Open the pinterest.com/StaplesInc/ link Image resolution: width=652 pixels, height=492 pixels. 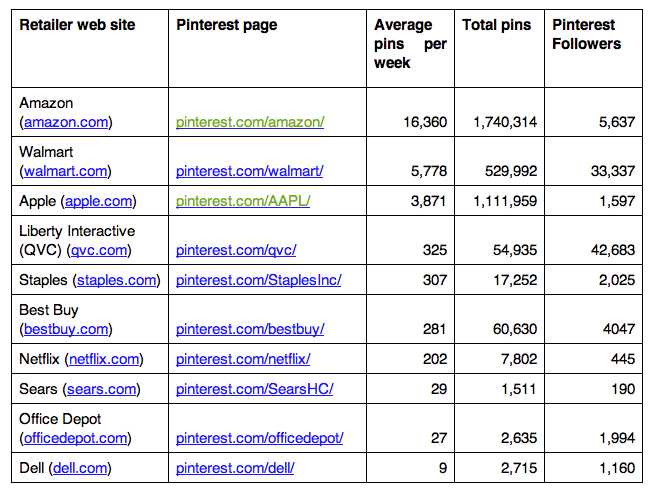[258, 280]
